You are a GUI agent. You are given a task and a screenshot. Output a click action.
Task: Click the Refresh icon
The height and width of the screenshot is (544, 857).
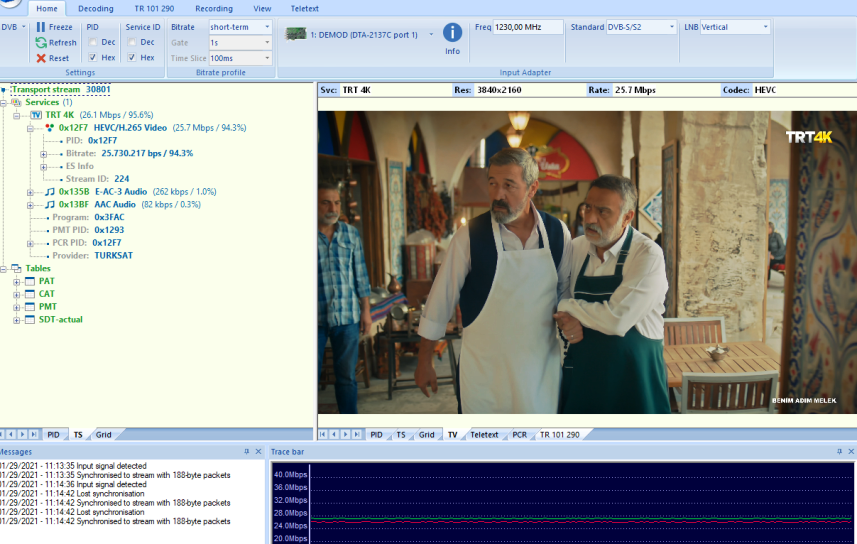(41, 42)
